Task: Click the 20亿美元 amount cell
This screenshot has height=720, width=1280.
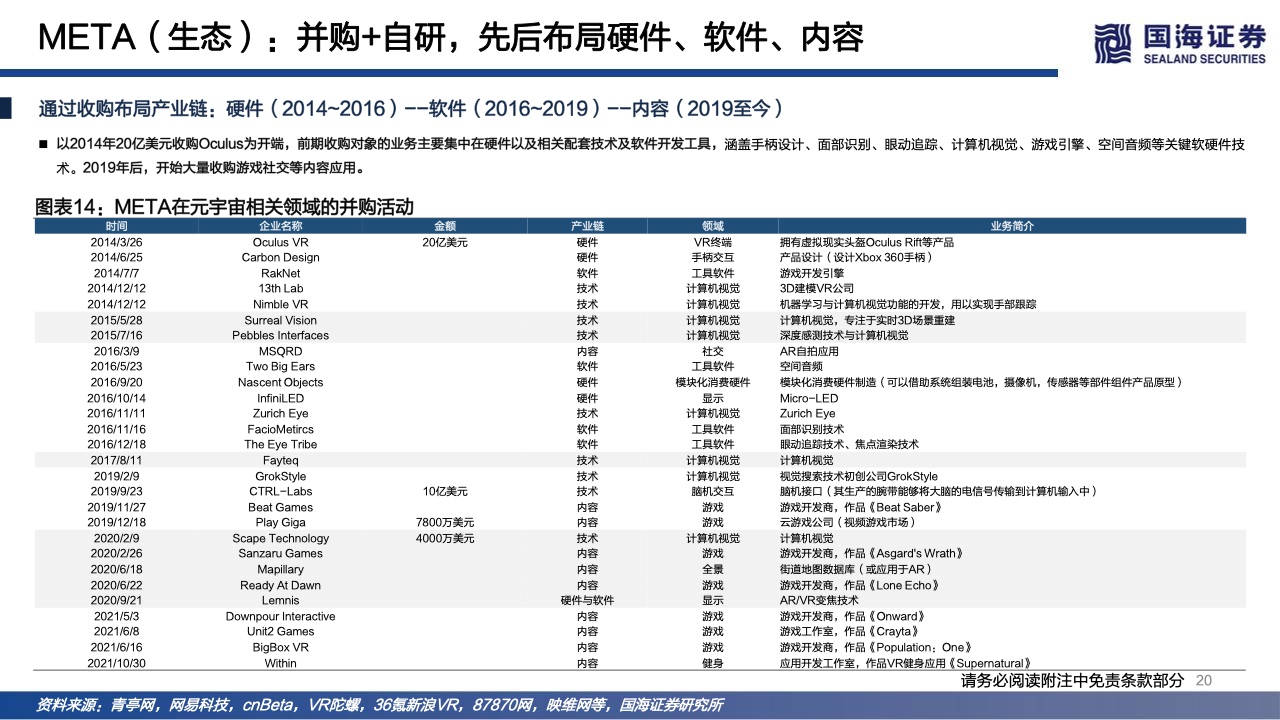Action: point(445,242)
